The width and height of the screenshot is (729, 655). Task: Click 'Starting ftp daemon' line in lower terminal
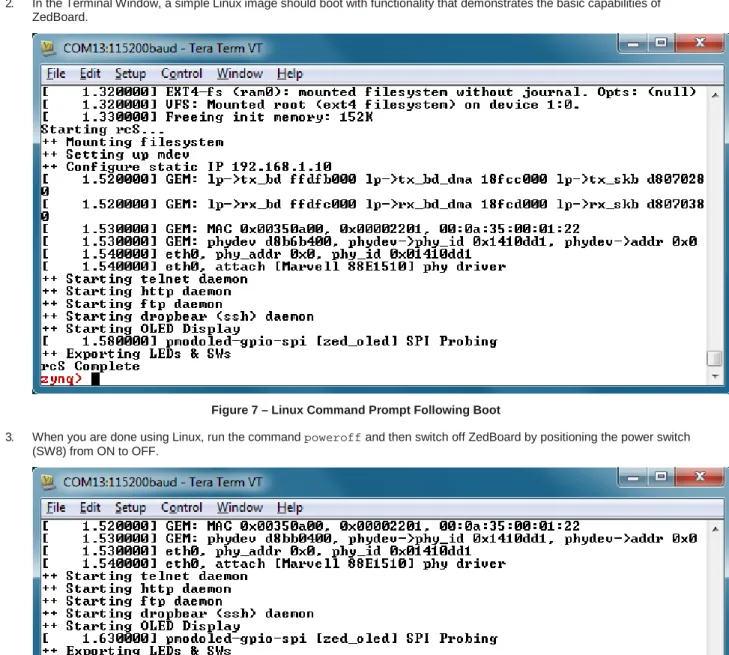click(x=132, y=601)
